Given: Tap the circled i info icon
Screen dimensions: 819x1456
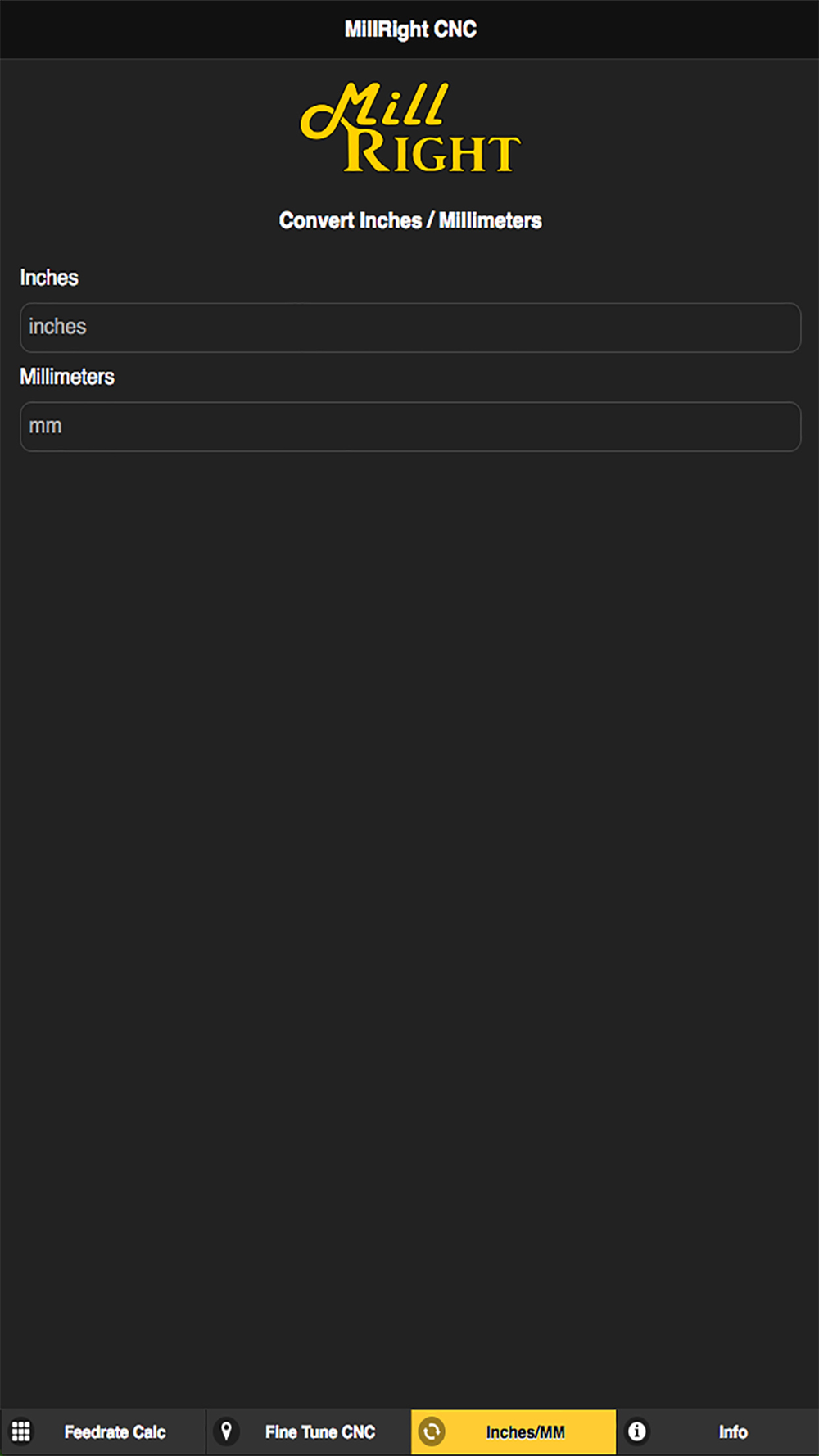Looking at the screenshot, I should tap(636, 1431).
